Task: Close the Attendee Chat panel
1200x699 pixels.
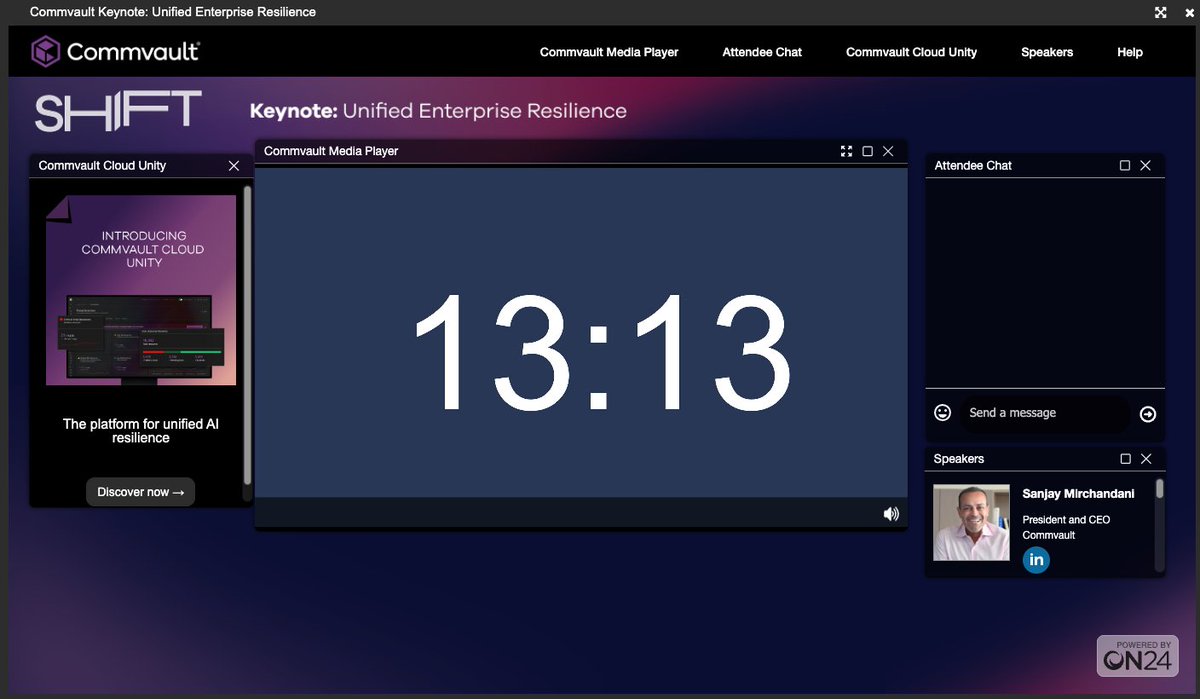Action: [1146, 165]
